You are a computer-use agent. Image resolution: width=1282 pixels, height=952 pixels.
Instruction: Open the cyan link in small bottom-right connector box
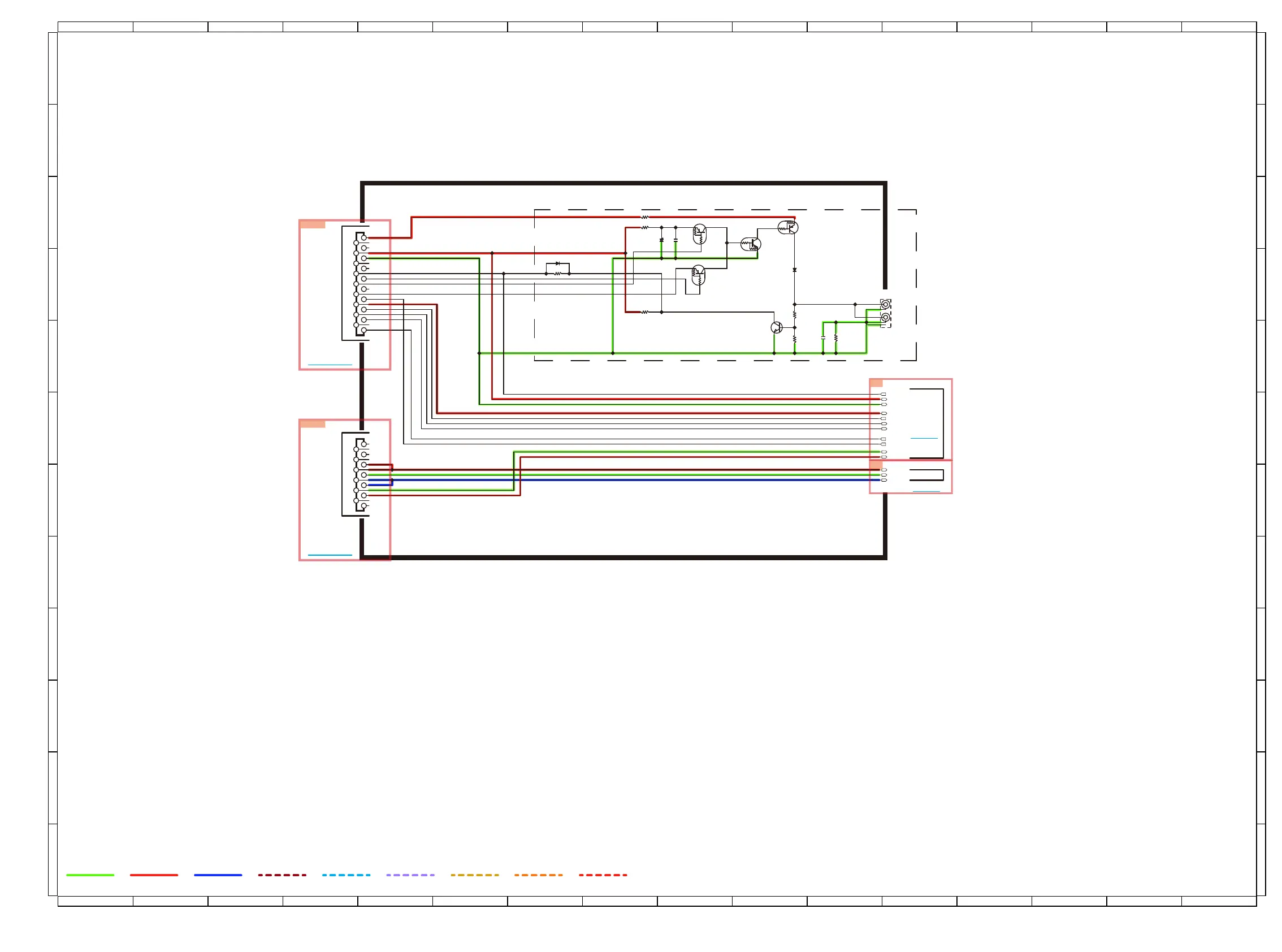pyautogui.click(x=926, y=492)
